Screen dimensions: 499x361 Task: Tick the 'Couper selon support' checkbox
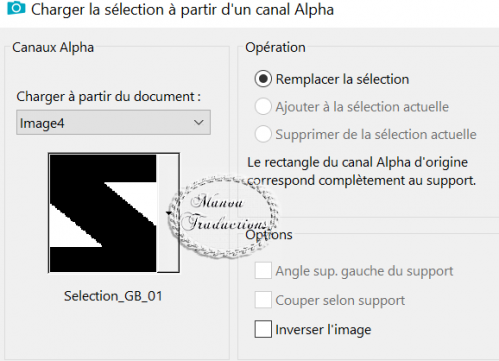(263, 300)
